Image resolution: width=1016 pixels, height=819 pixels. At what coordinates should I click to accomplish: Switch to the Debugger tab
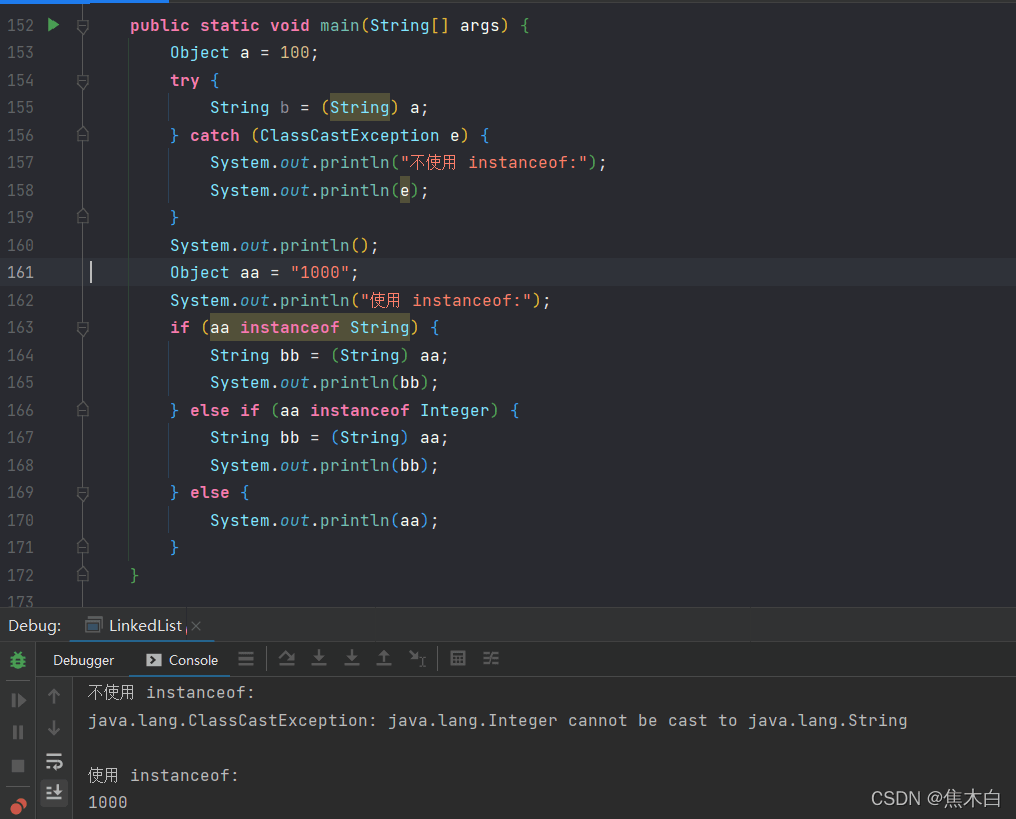(x=84, y=660)
